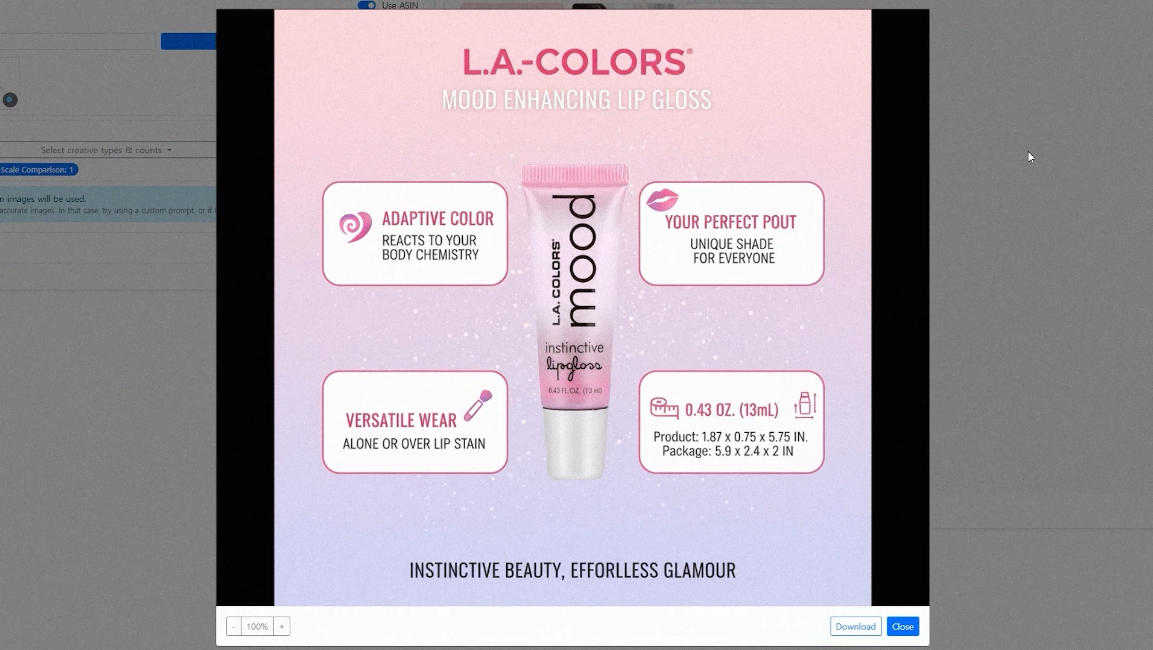Click the Instinctive Beauty tagline text
Screen dimensions: 1153x650
[x=572, y=571]
